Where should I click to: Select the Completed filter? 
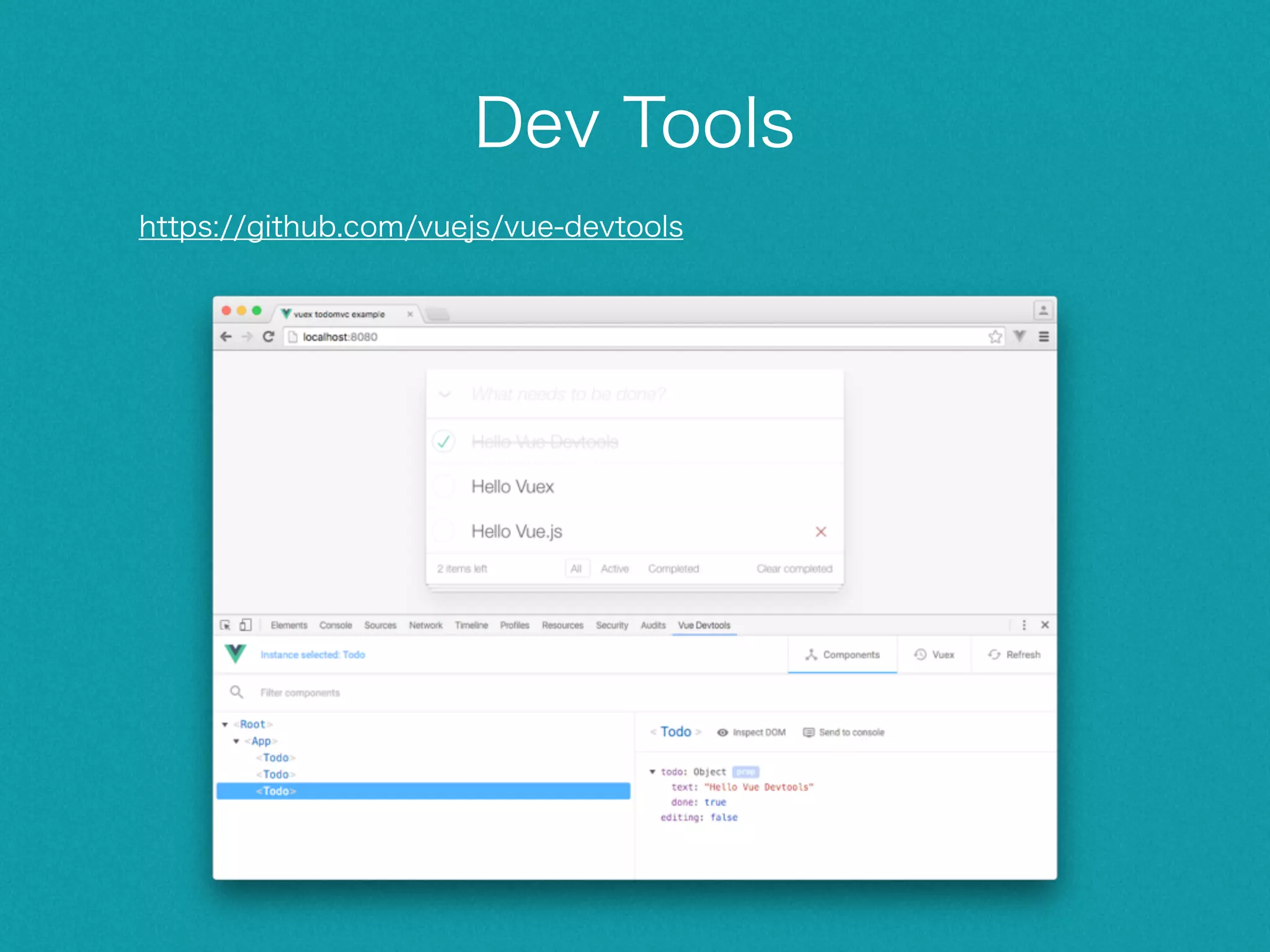673,568
